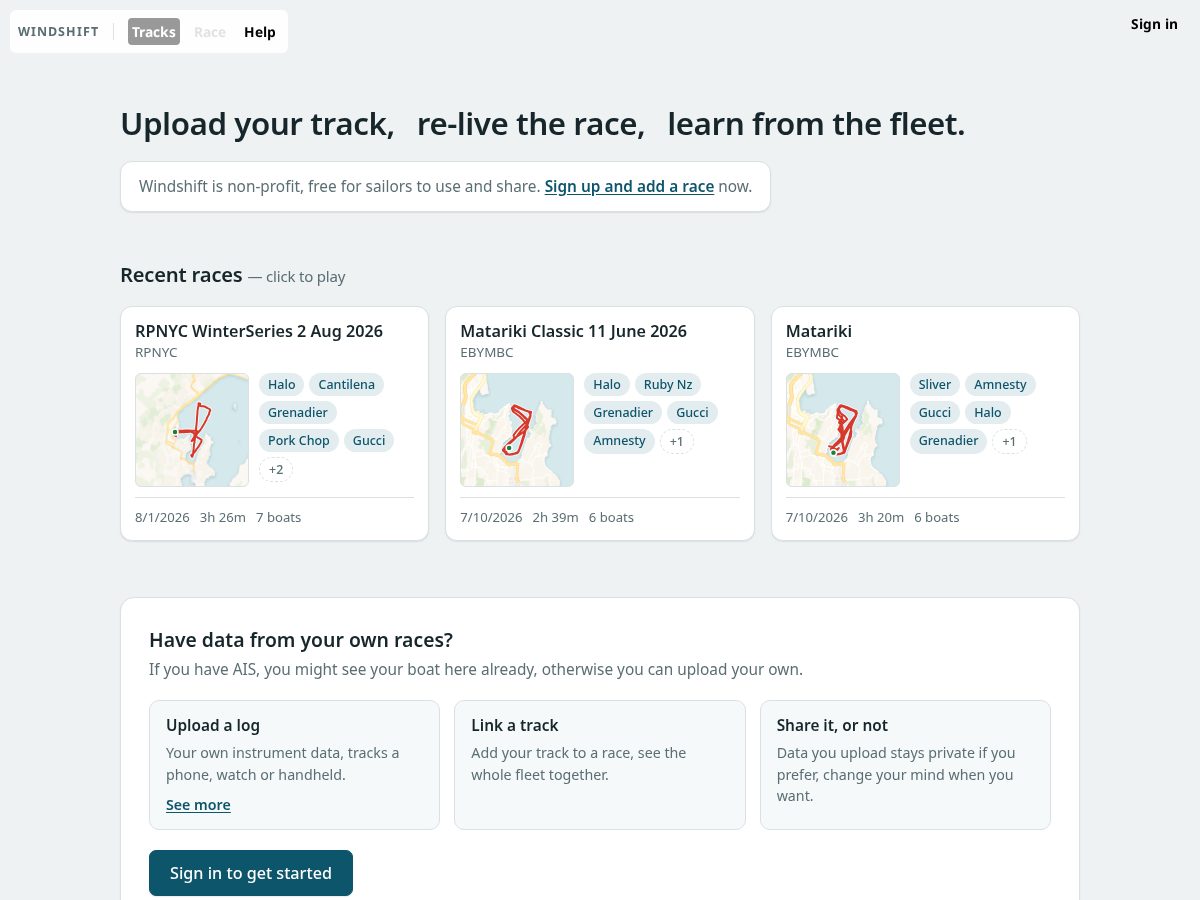Open RPNYC WinterSeries 2 Aug 2026 race title
Screen dimensions: 1200x900
[259, 331]
